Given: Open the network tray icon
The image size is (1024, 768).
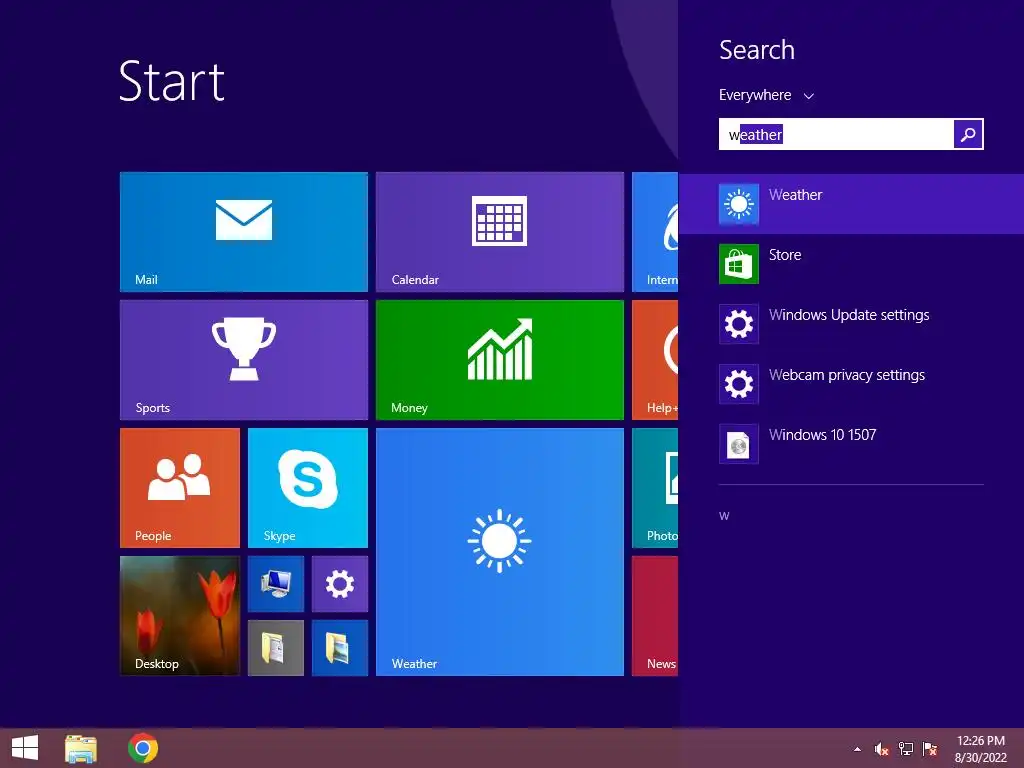Looking at the screenshot, I should click(x=906, y=749).
